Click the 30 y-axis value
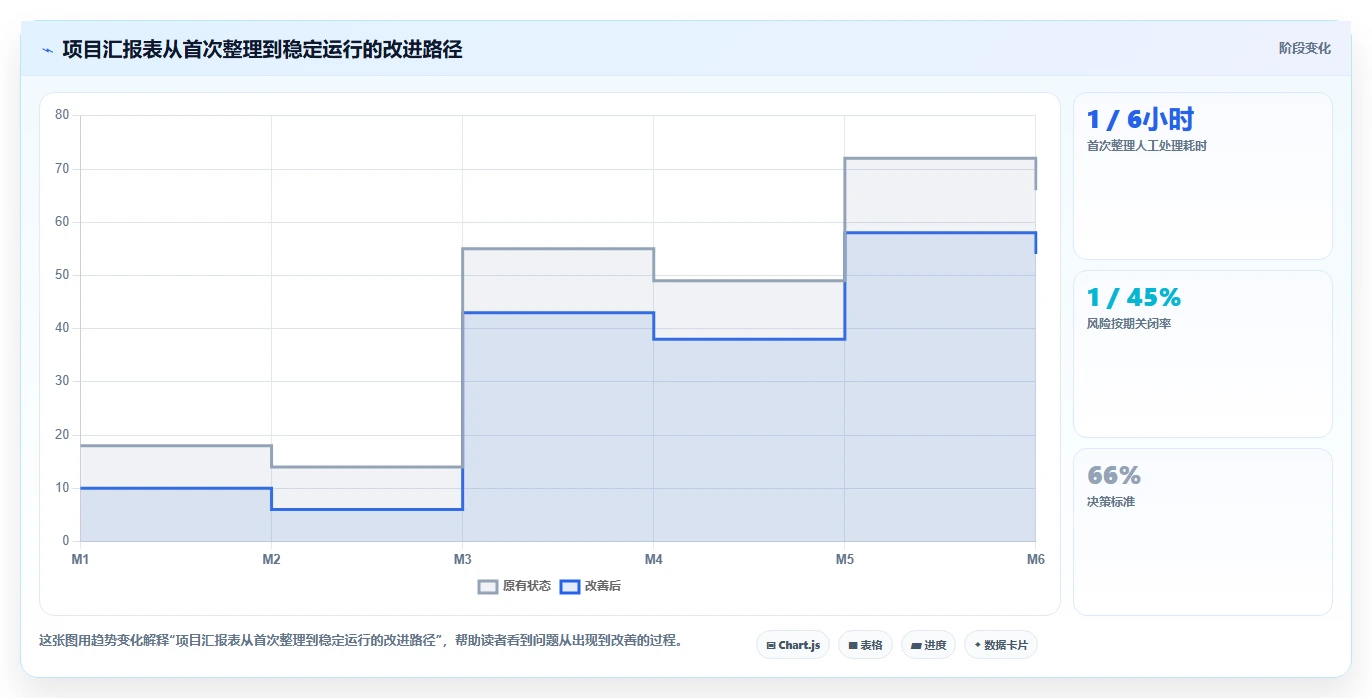The image size is (1372, 698). [x=62, y=381]
